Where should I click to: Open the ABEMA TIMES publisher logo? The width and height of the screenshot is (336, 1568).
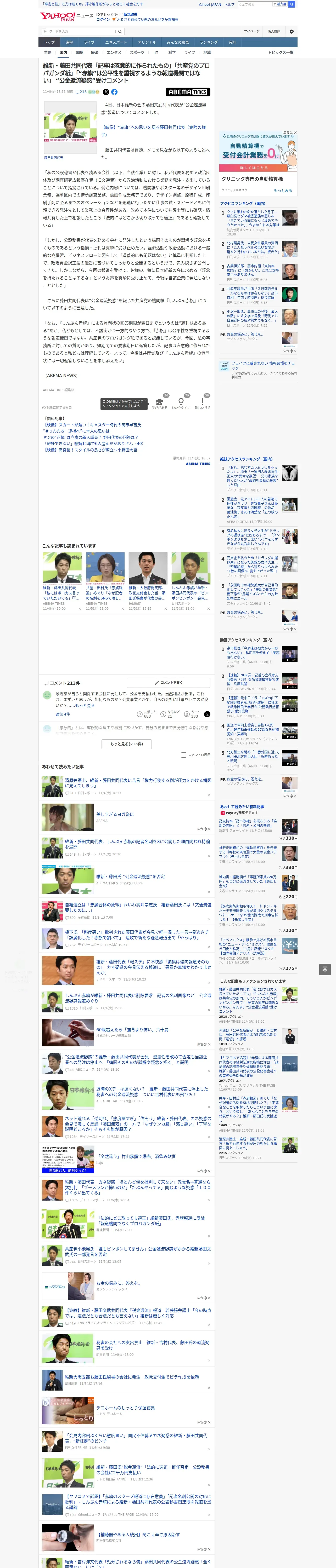tap(188, 92)
